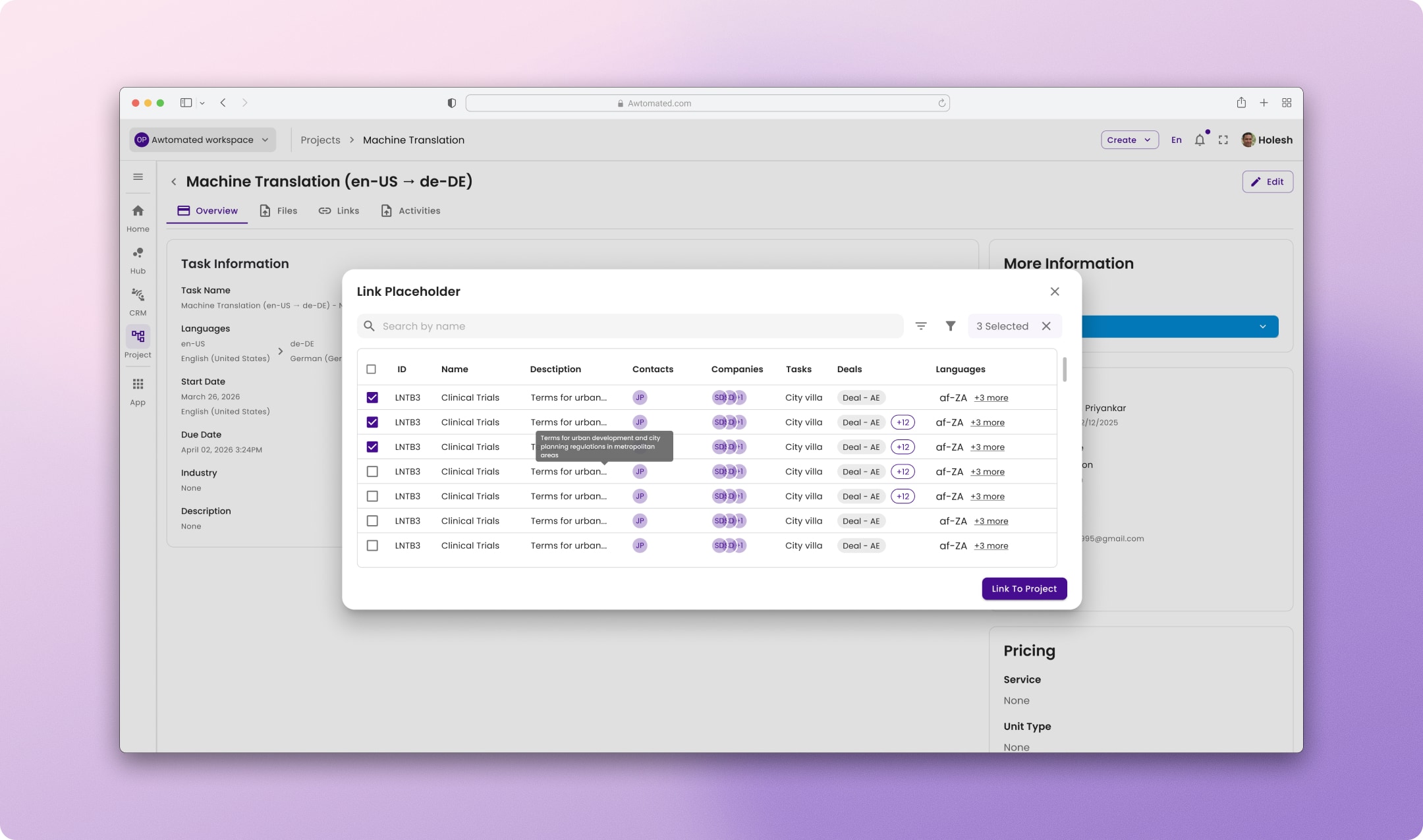1423x840 pixels.
Task: Toggle the select-all header checkbox
Action: (x=371, y=369)
